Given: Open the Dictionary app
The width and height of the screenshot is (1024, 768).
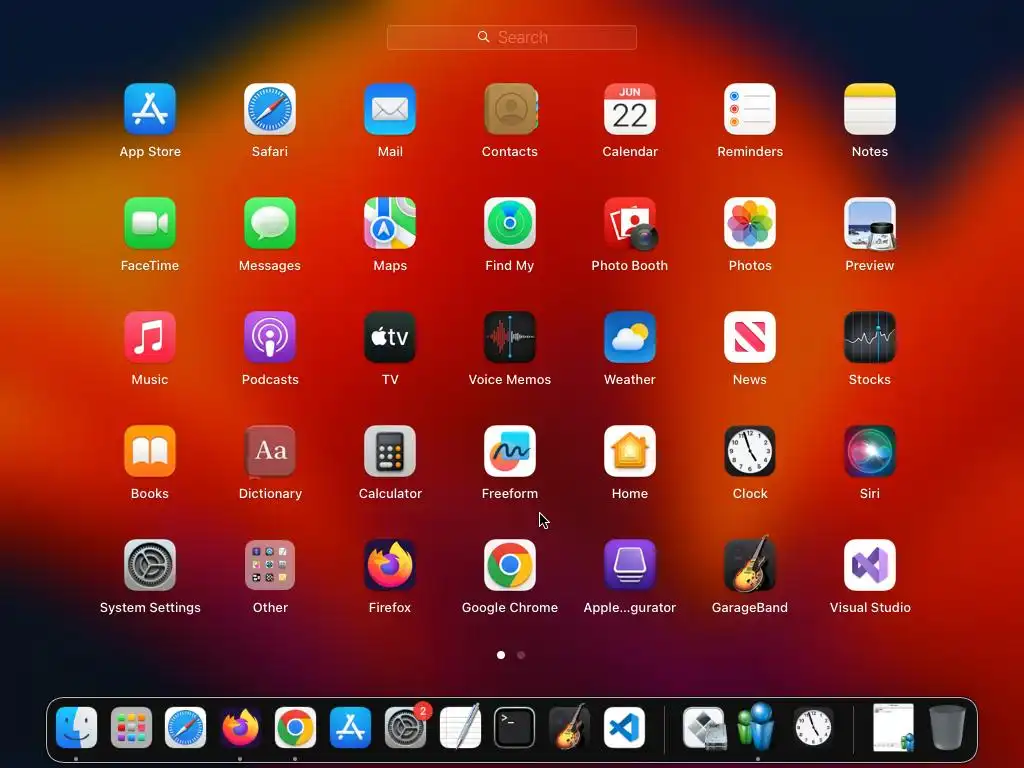Looking at the screenshot, I should (x=270, y=451).
